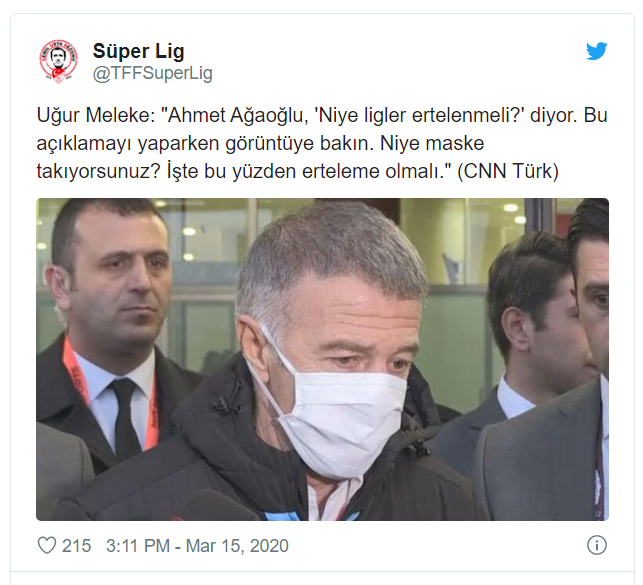
Task: Like the tweet with the heart icon
Action: point(47,546)
